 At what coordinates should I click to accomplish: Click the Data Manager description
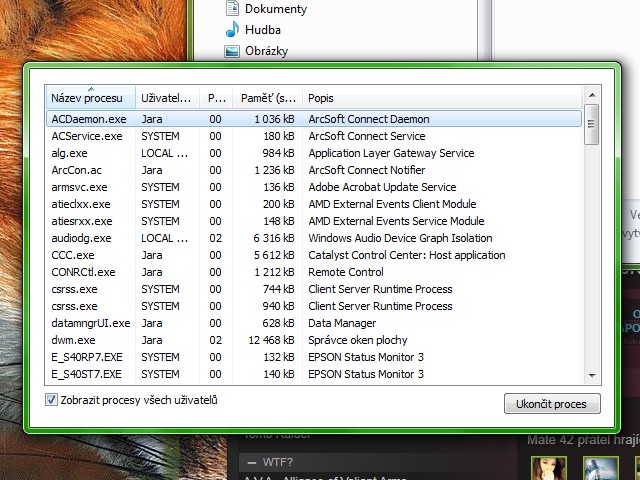click(x=342, y=323)
